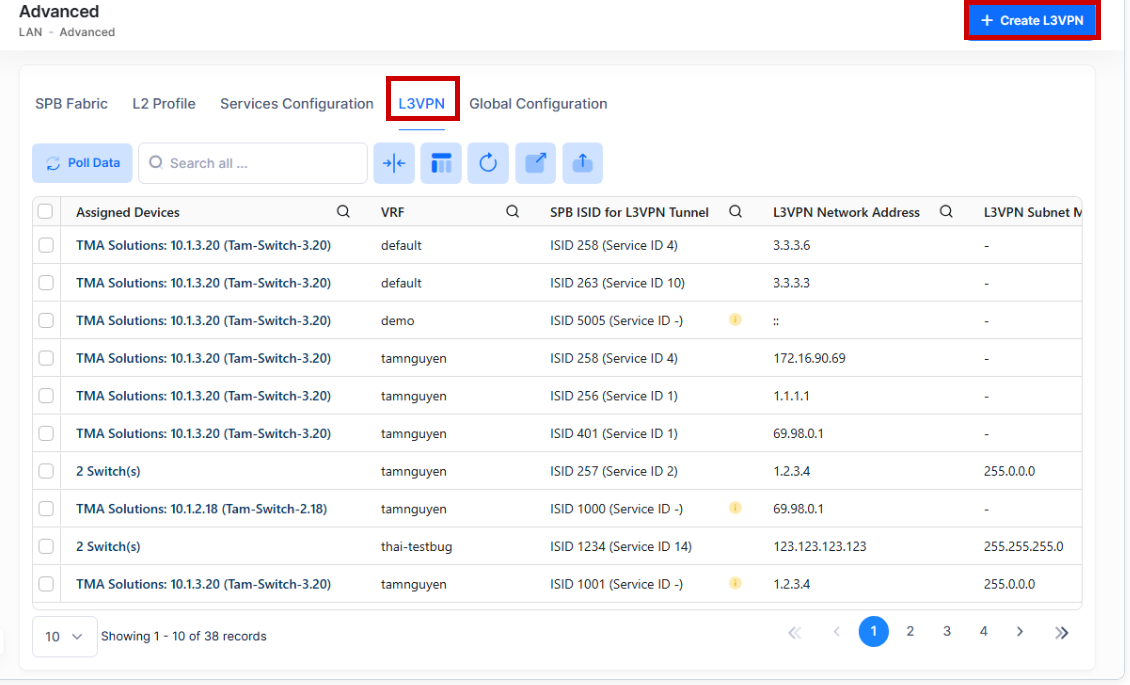The image size is (1130, 685).
Task: Click the SPB ISID for L3VPN Tunnel header
Action: tap(629, 212)
